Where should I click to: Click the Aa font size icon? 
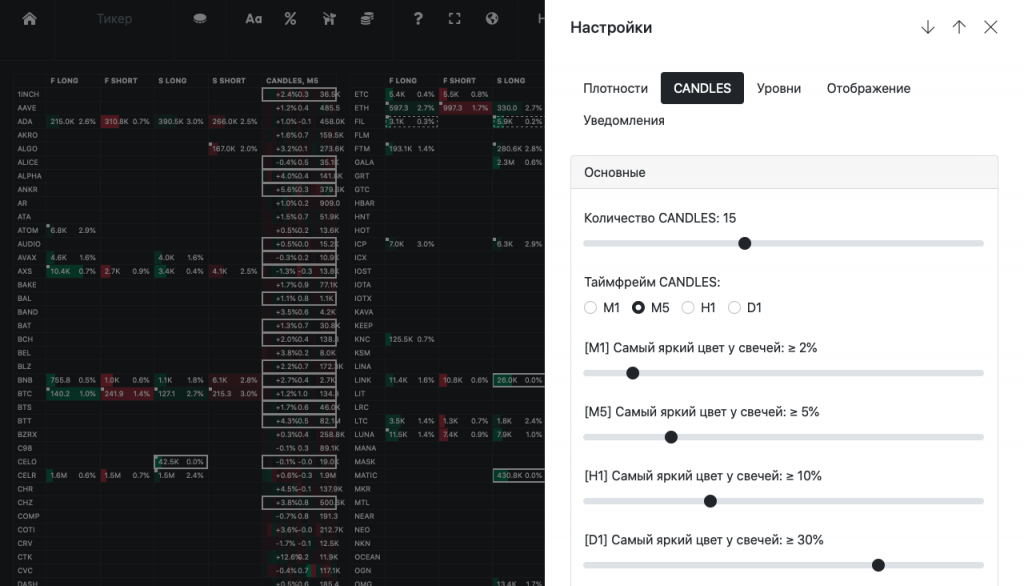point(254,19)
